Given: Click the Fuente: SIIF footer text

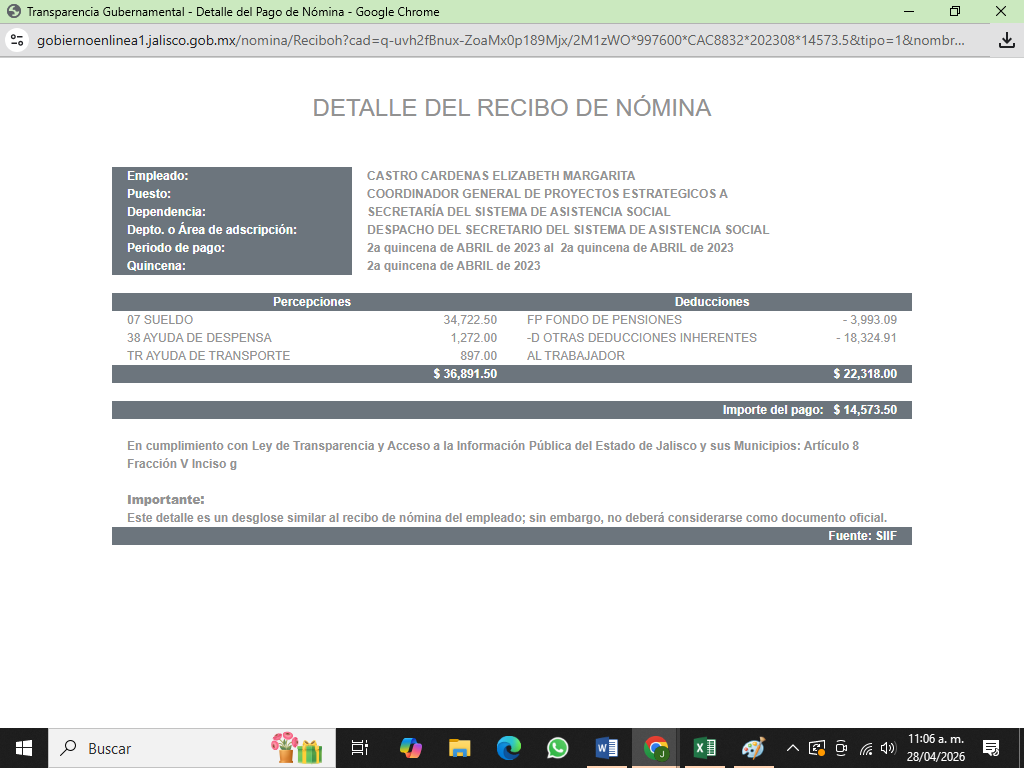Looking at the screenshot, I should point(862,536).
